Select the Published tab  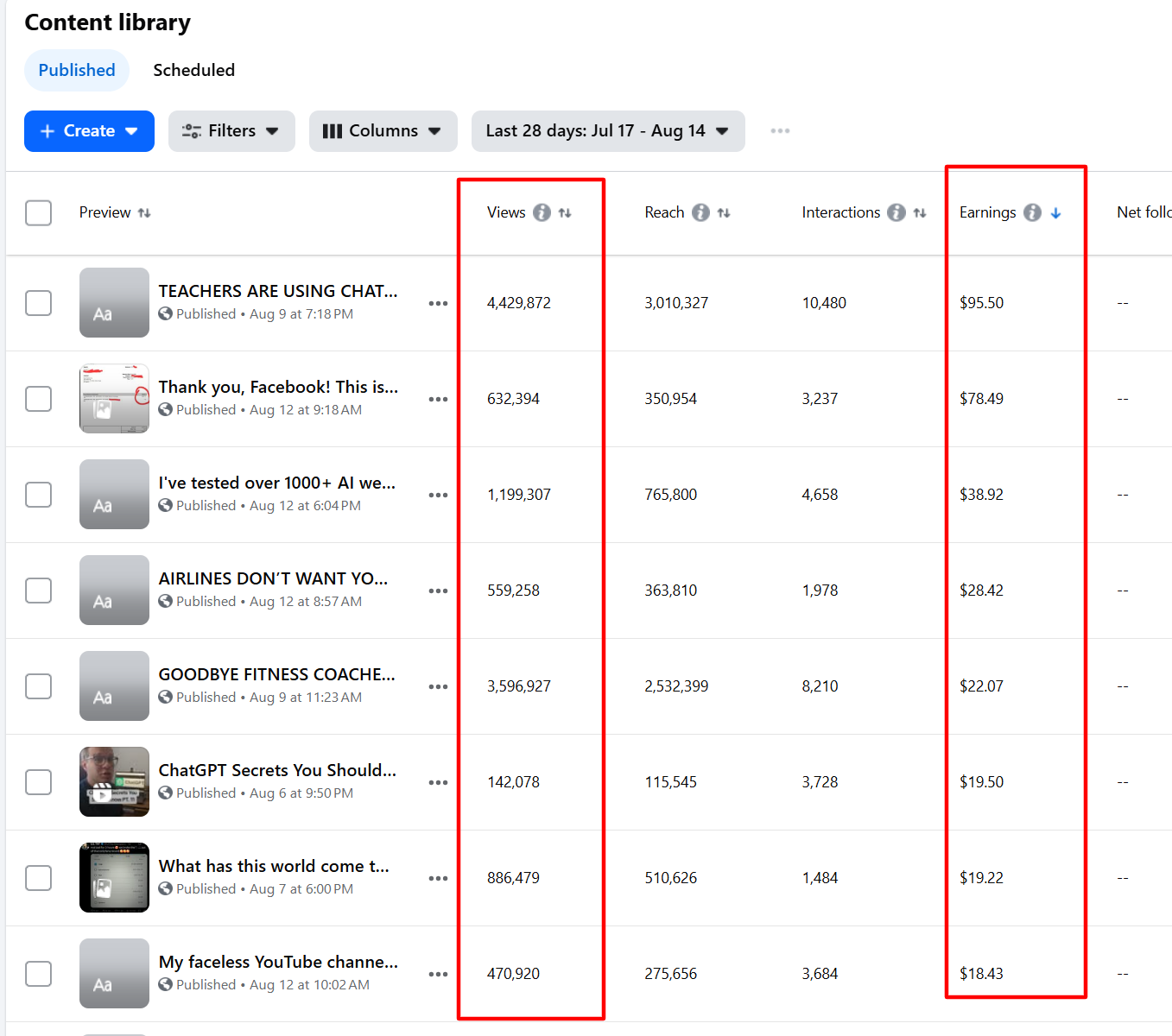click(x=76, y=70)
